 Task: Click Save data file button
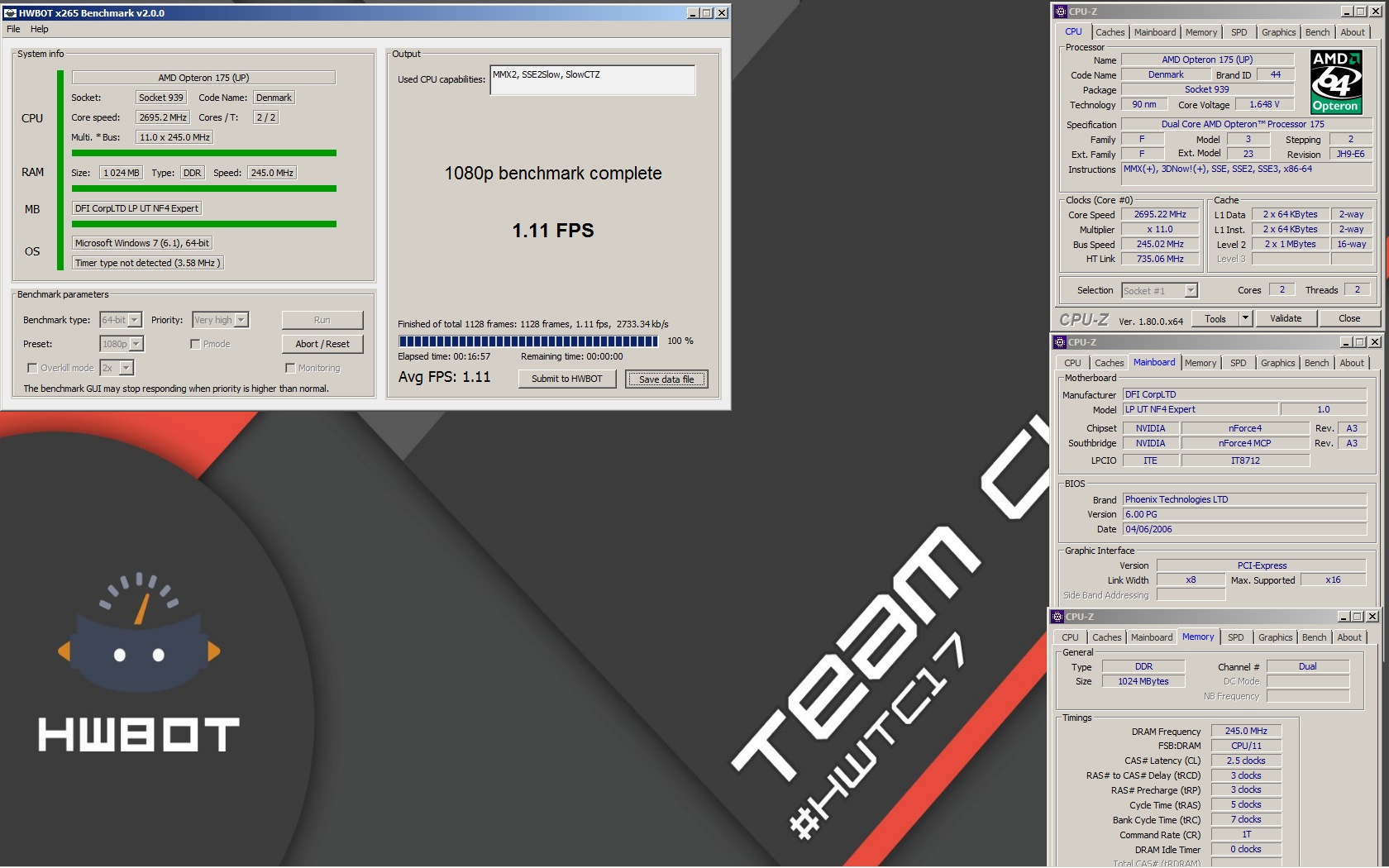[666, 379]
